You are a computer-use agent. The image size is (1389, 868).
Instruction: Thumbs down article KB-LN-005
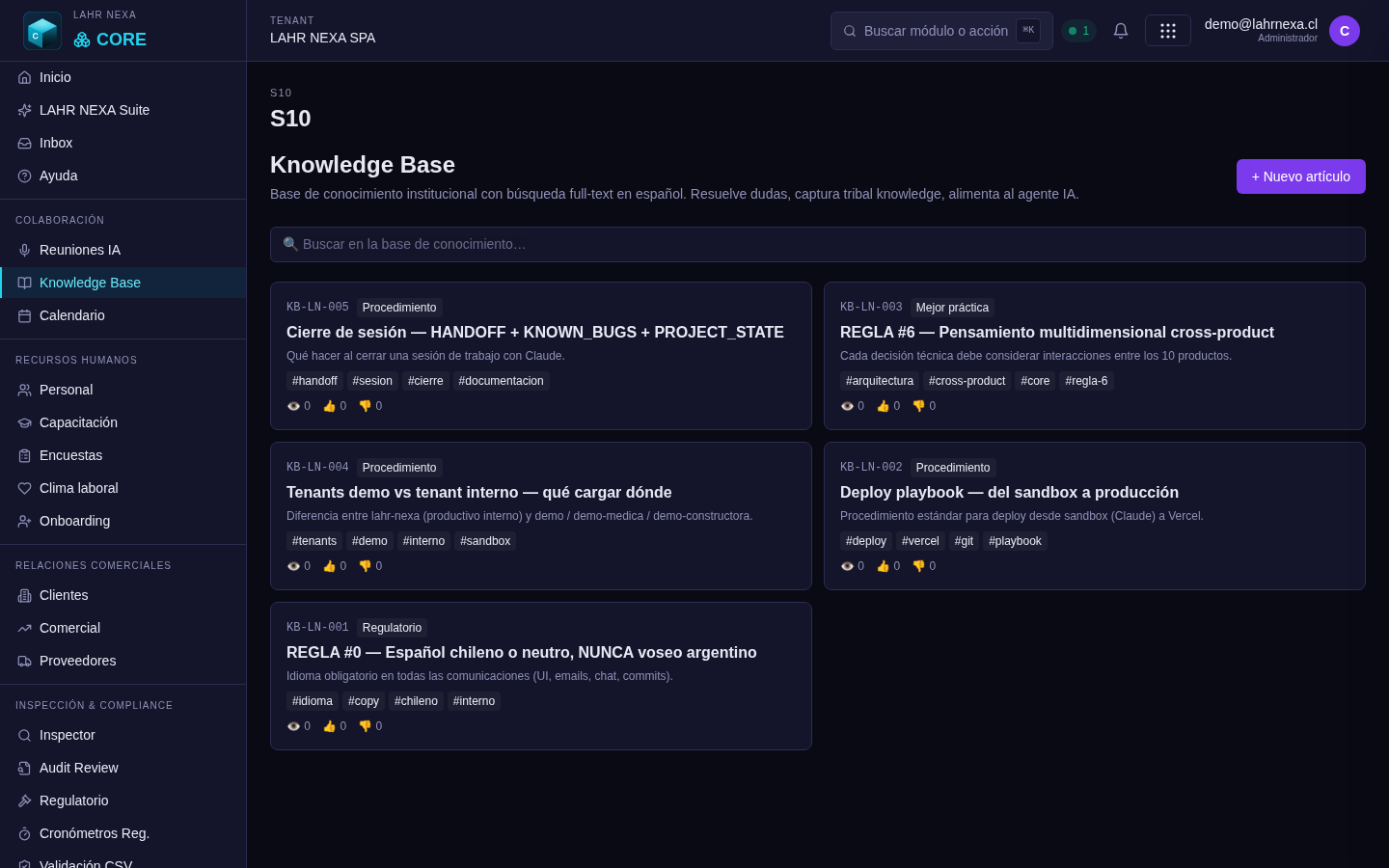(x=369, y=406)
